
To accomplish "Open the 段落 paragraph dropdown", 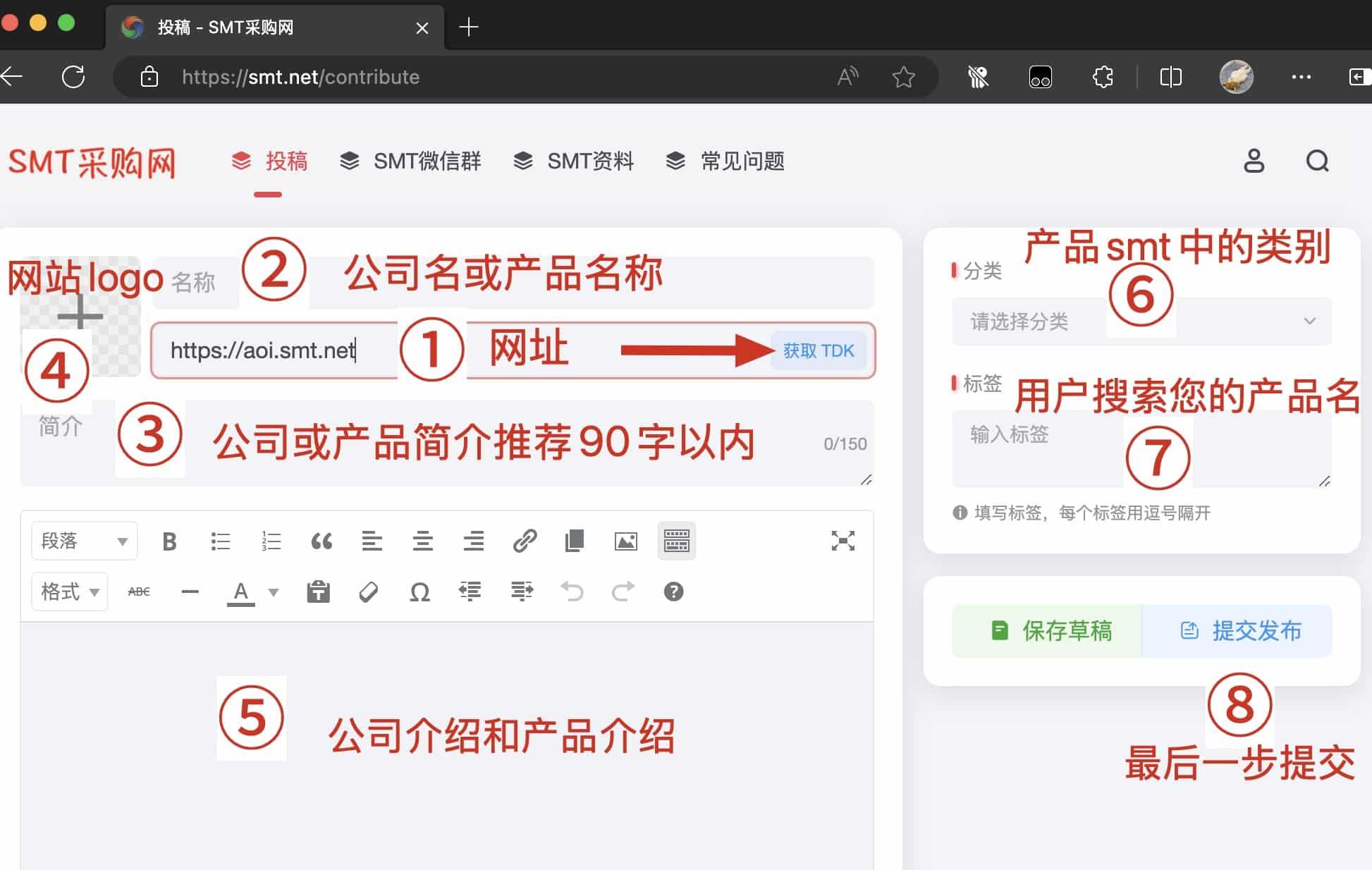I will [x=84, y=541].
